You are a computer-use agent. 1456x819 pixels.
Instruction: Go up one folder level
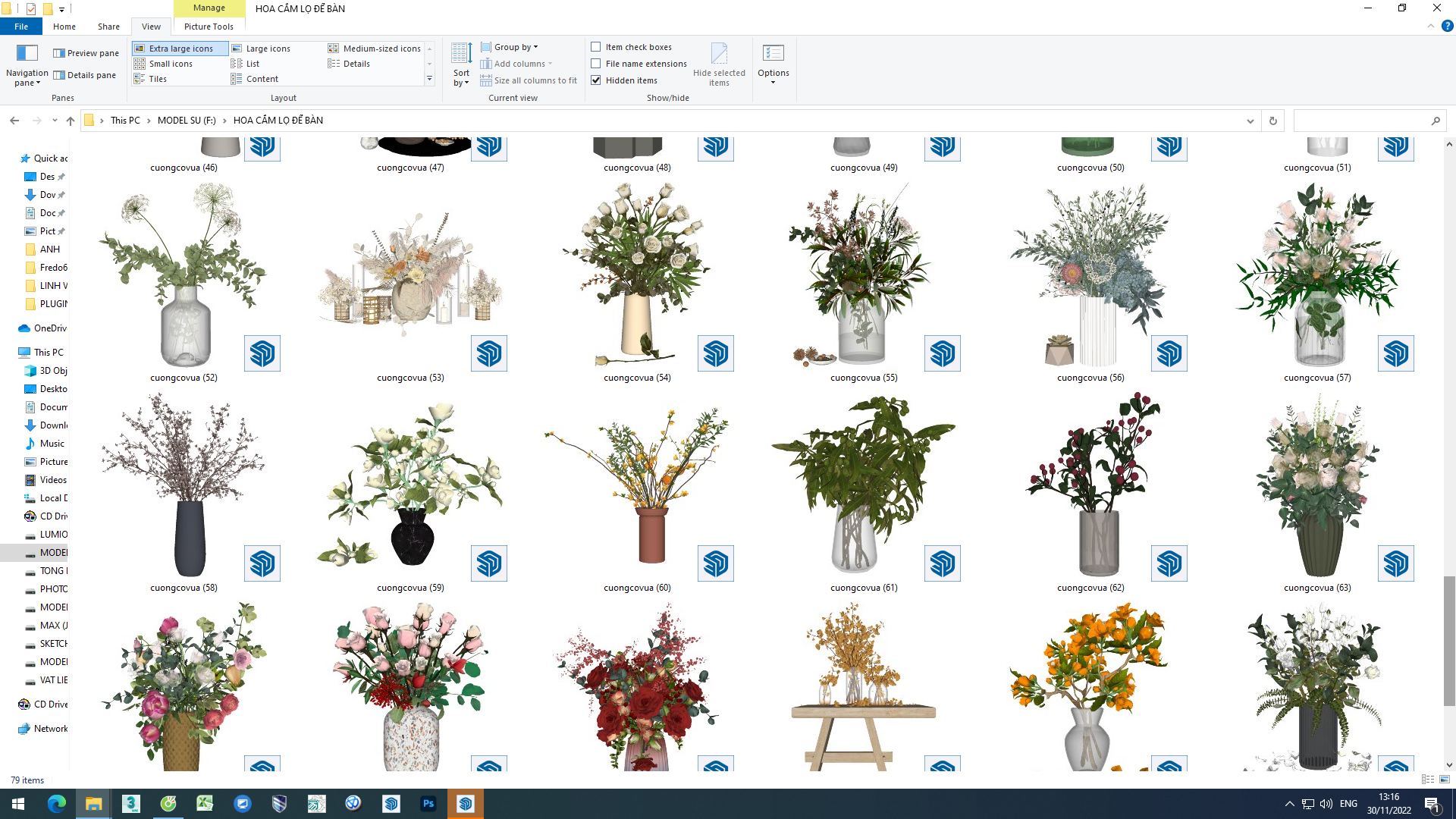coord(71,121)
